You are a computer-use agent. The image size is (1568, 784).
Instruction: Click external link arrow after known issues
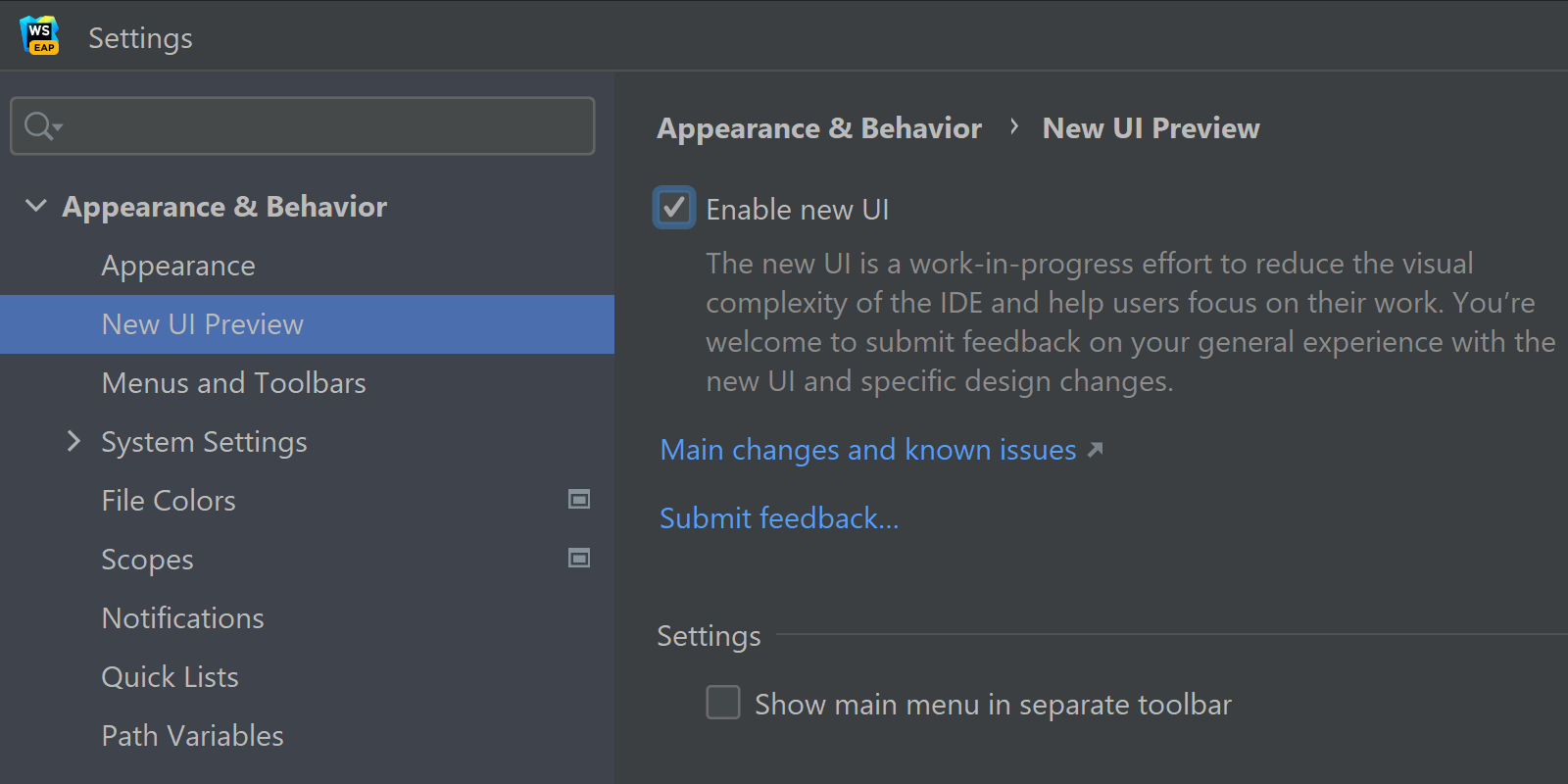click(1096, 450)
